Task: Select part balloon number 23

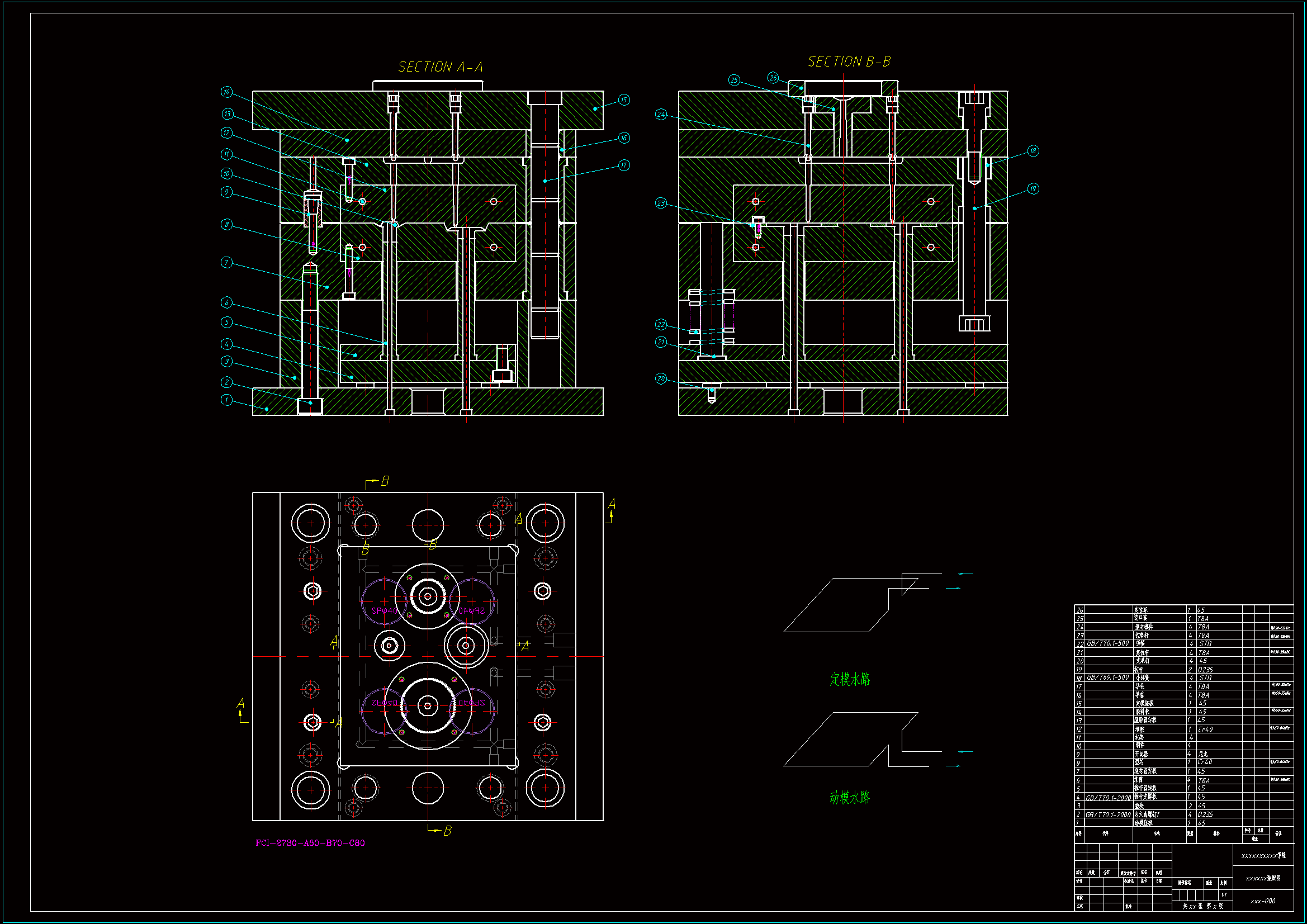Action: pyautogui.click(x=661, y=203)
